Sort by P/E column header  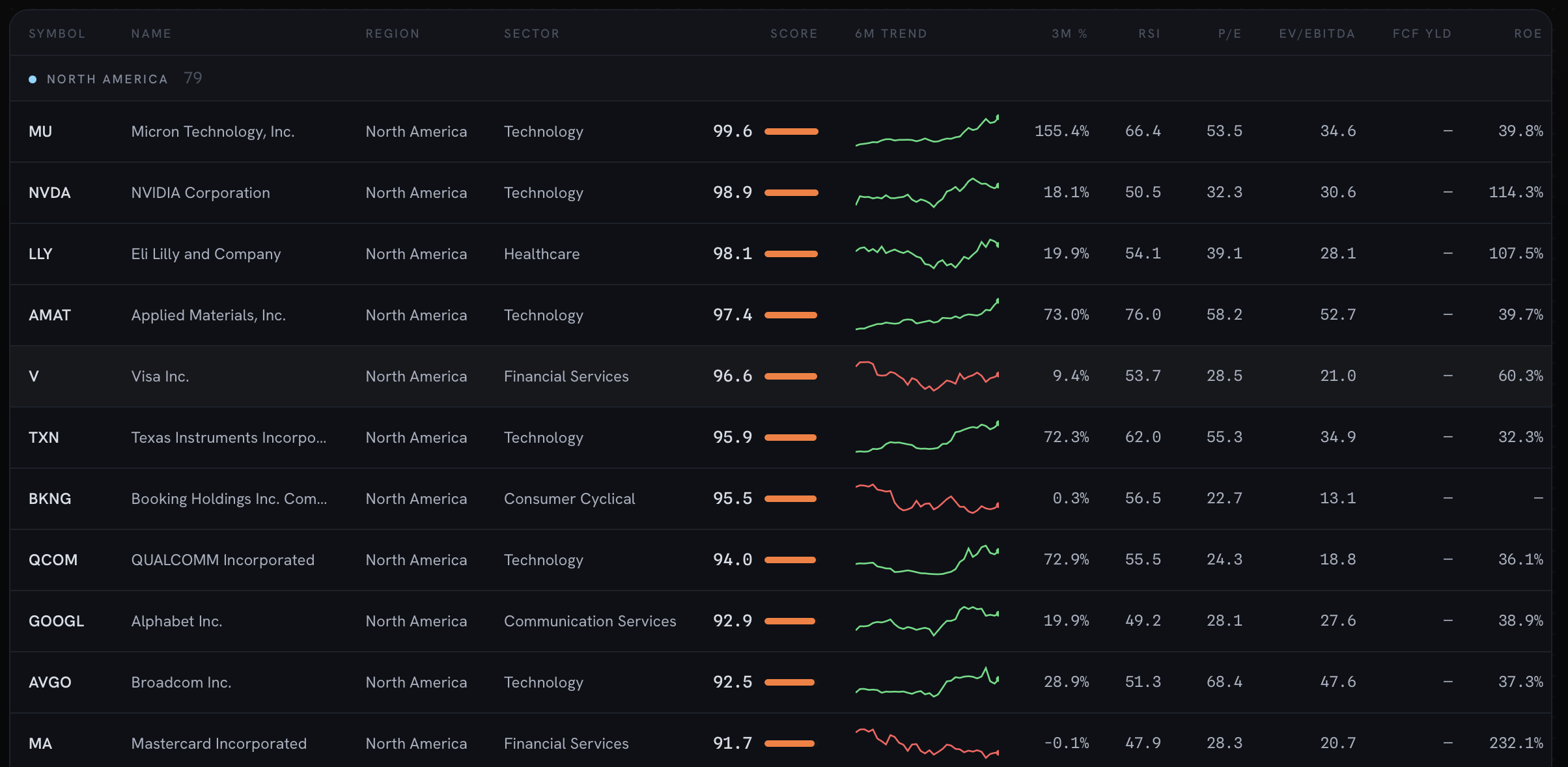1230,34
